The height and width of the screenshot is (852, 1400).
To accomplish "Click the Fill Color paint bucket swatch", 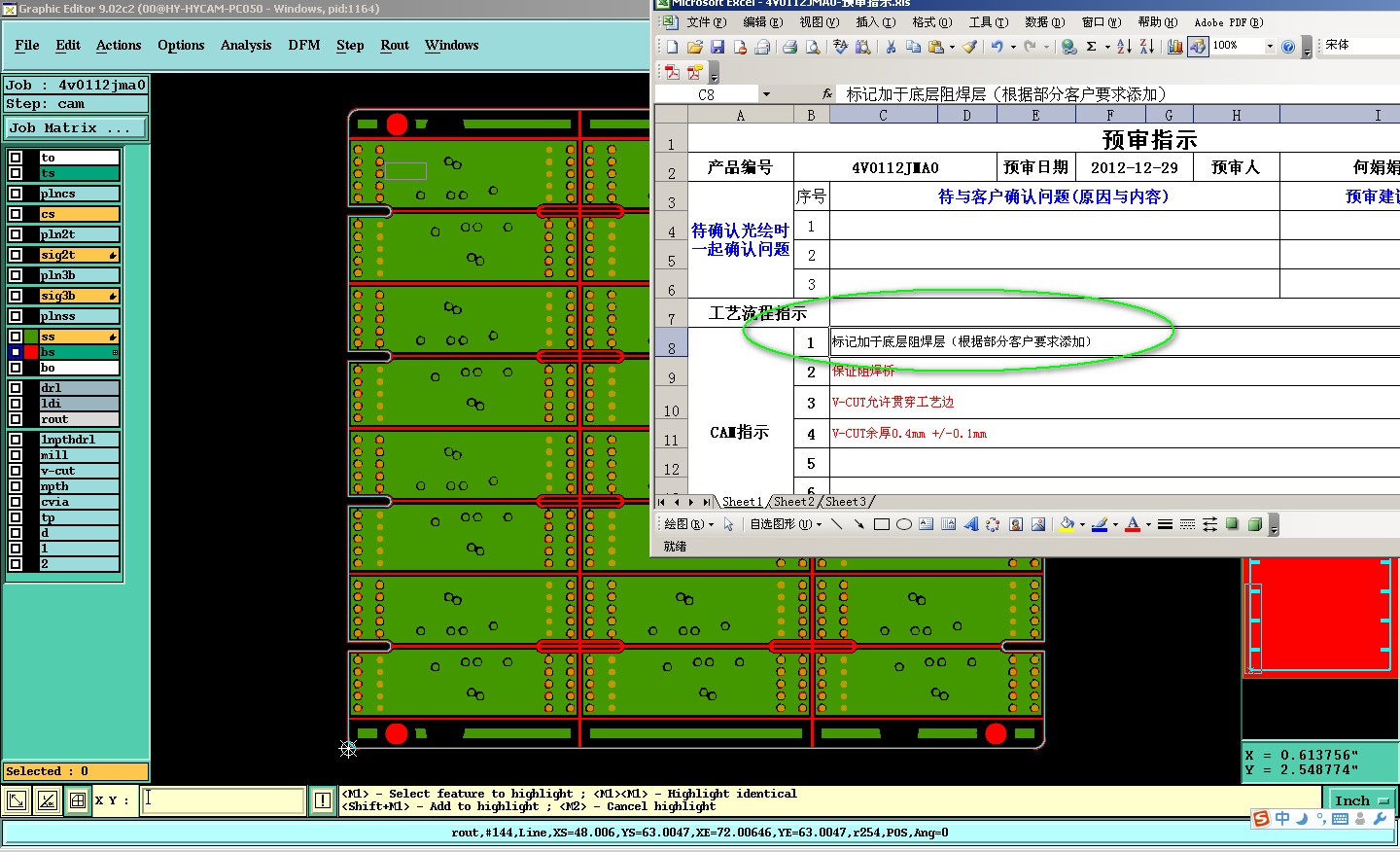I will [1067, 524].
